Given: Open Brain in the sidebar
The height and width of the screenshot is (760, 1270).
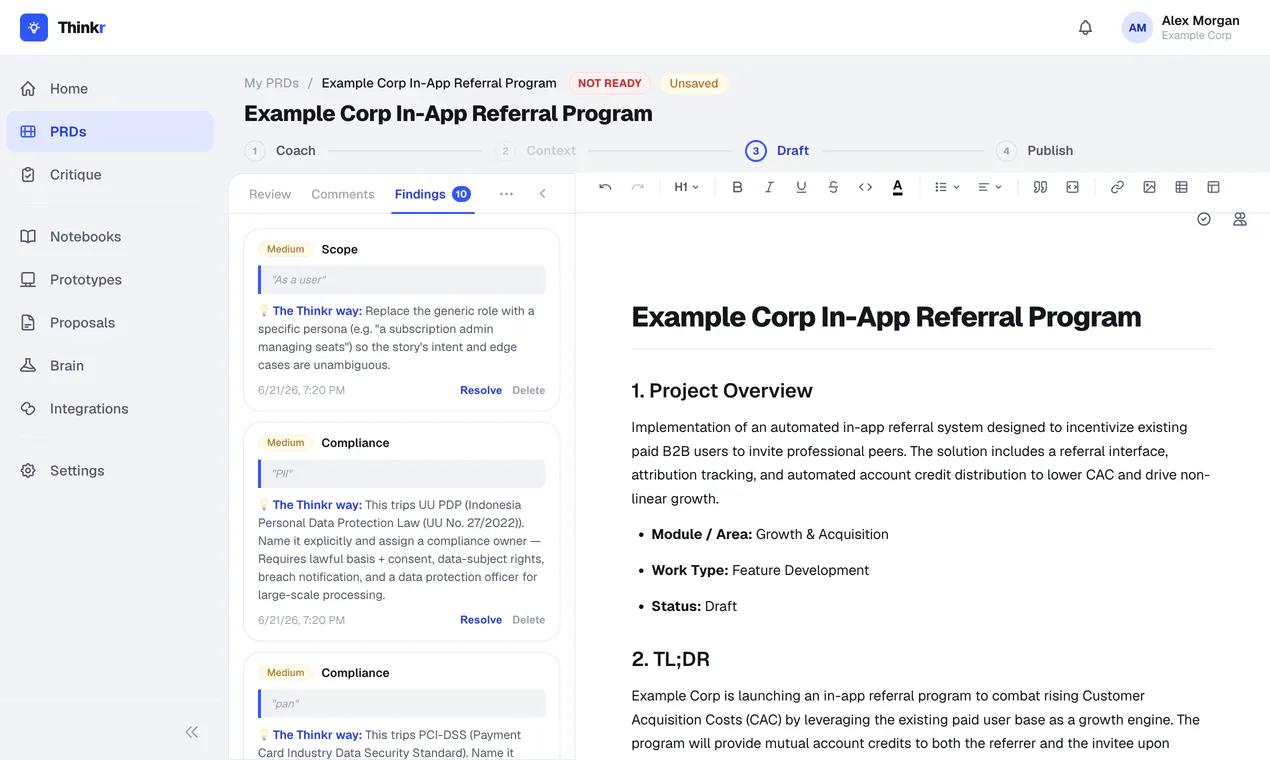Looking at the screenshot, I should point(110,365).
